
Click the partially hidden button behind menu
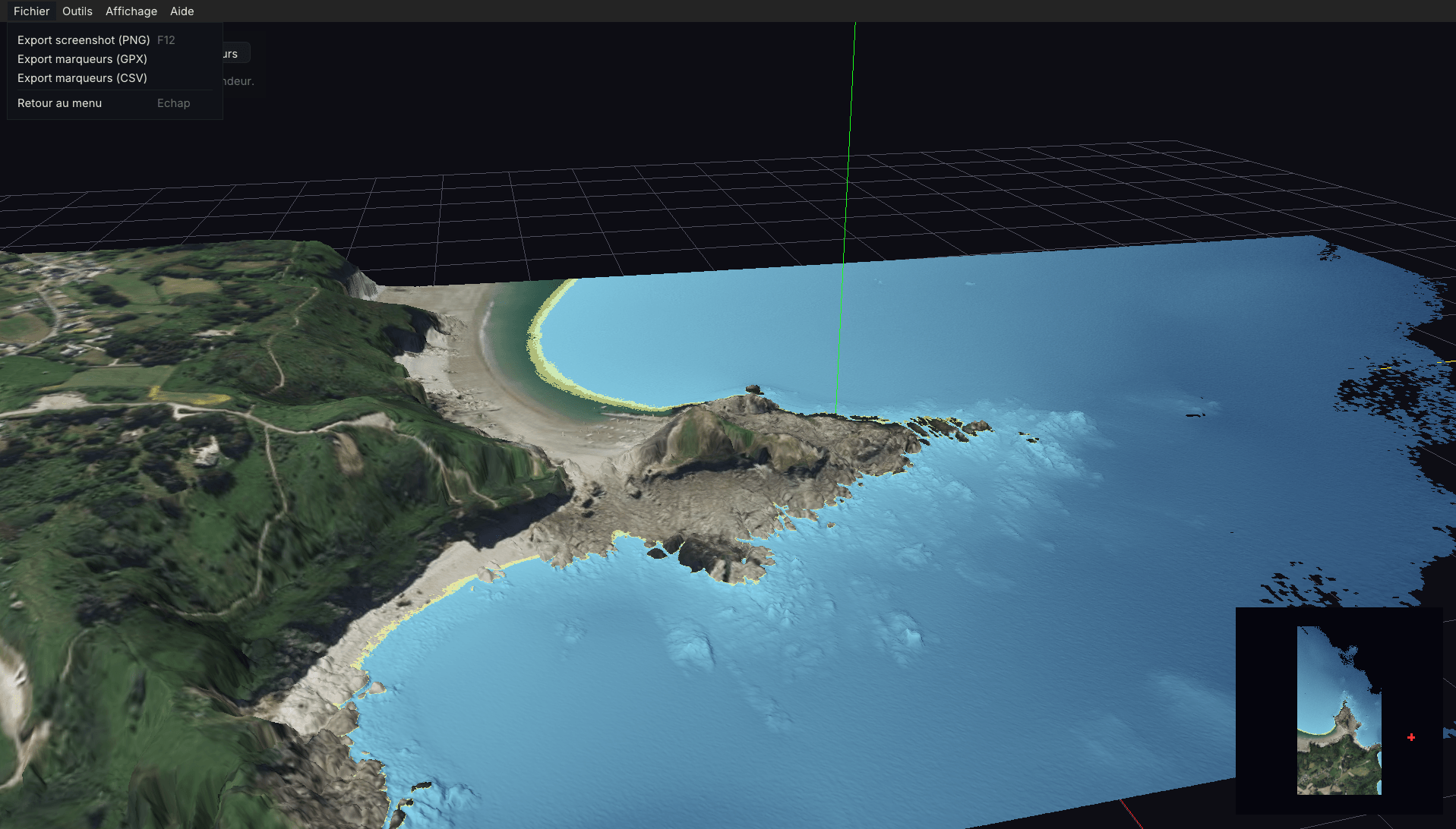click(x=236, y=54)
